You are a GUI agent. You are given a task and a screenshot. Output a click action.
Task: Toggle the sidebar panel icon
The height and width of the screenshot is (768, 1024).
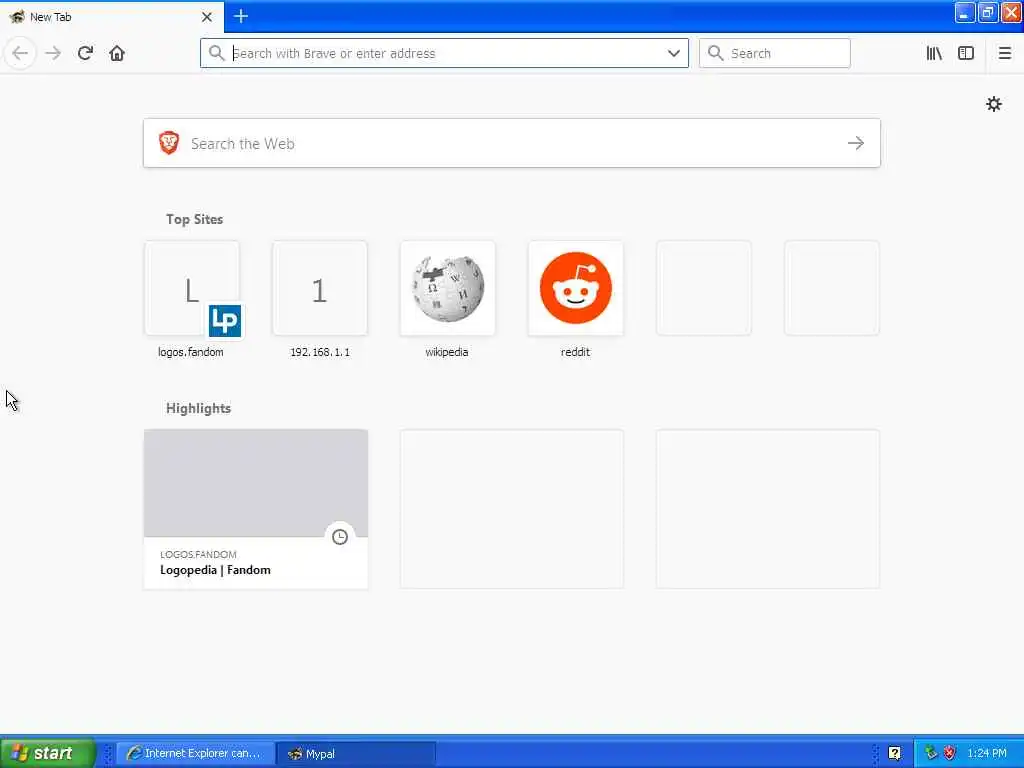pyautogui.click(x=966, y=53)
